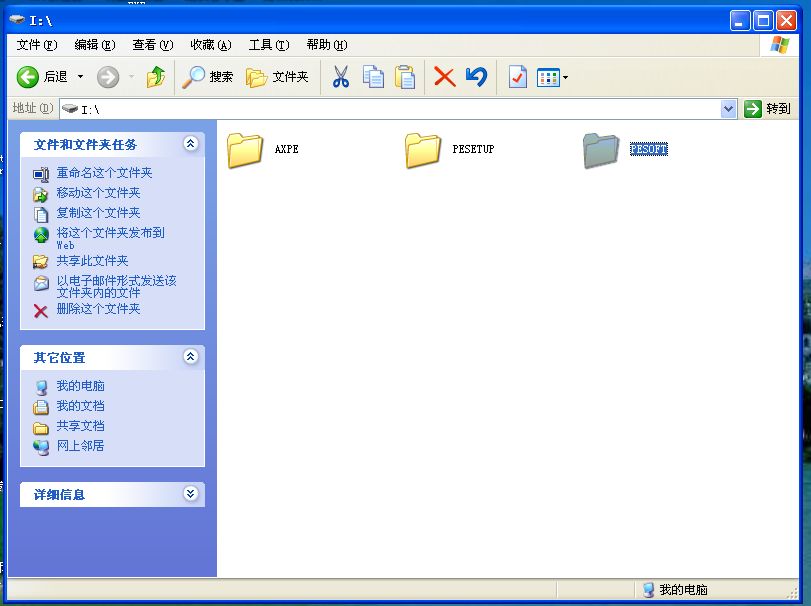Click the publish to Web globe icon

point(41,235)
